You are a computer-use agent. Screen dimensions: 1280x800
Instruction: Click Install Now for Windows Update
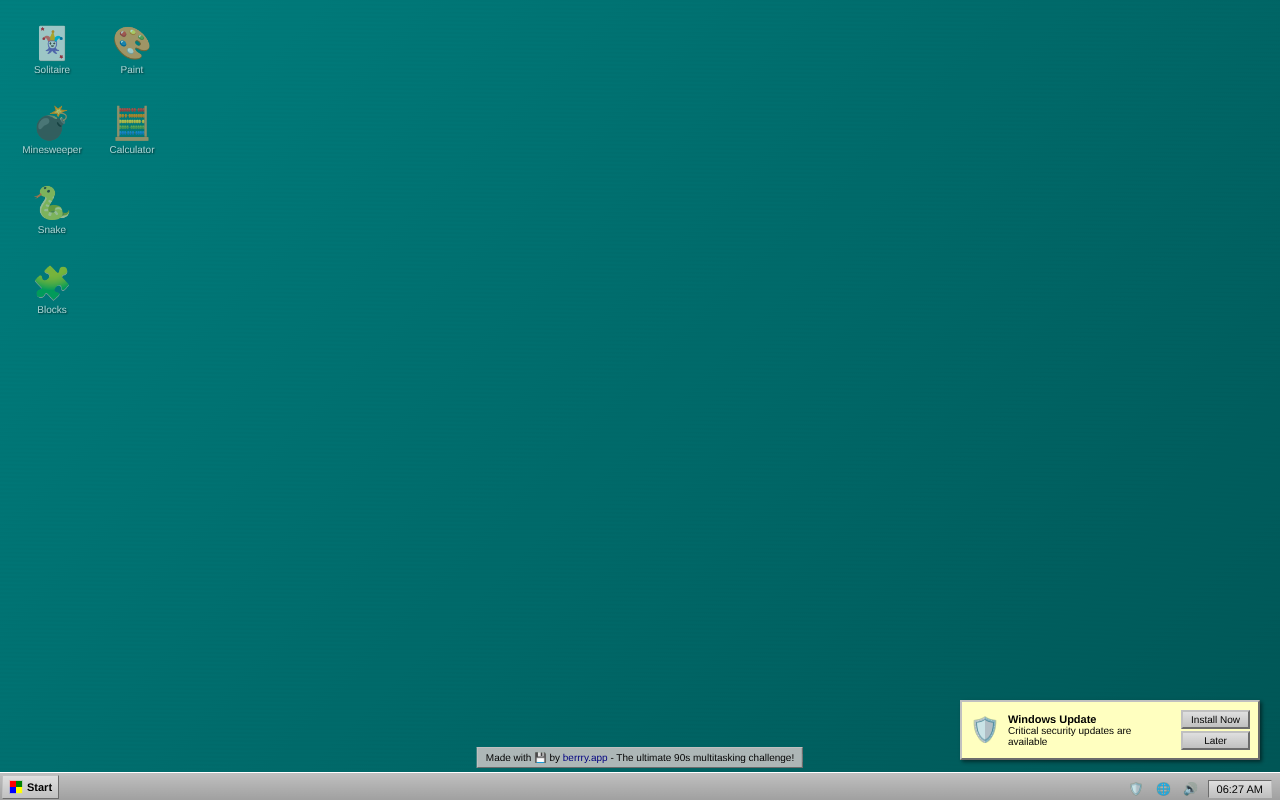coord(1214,719)
